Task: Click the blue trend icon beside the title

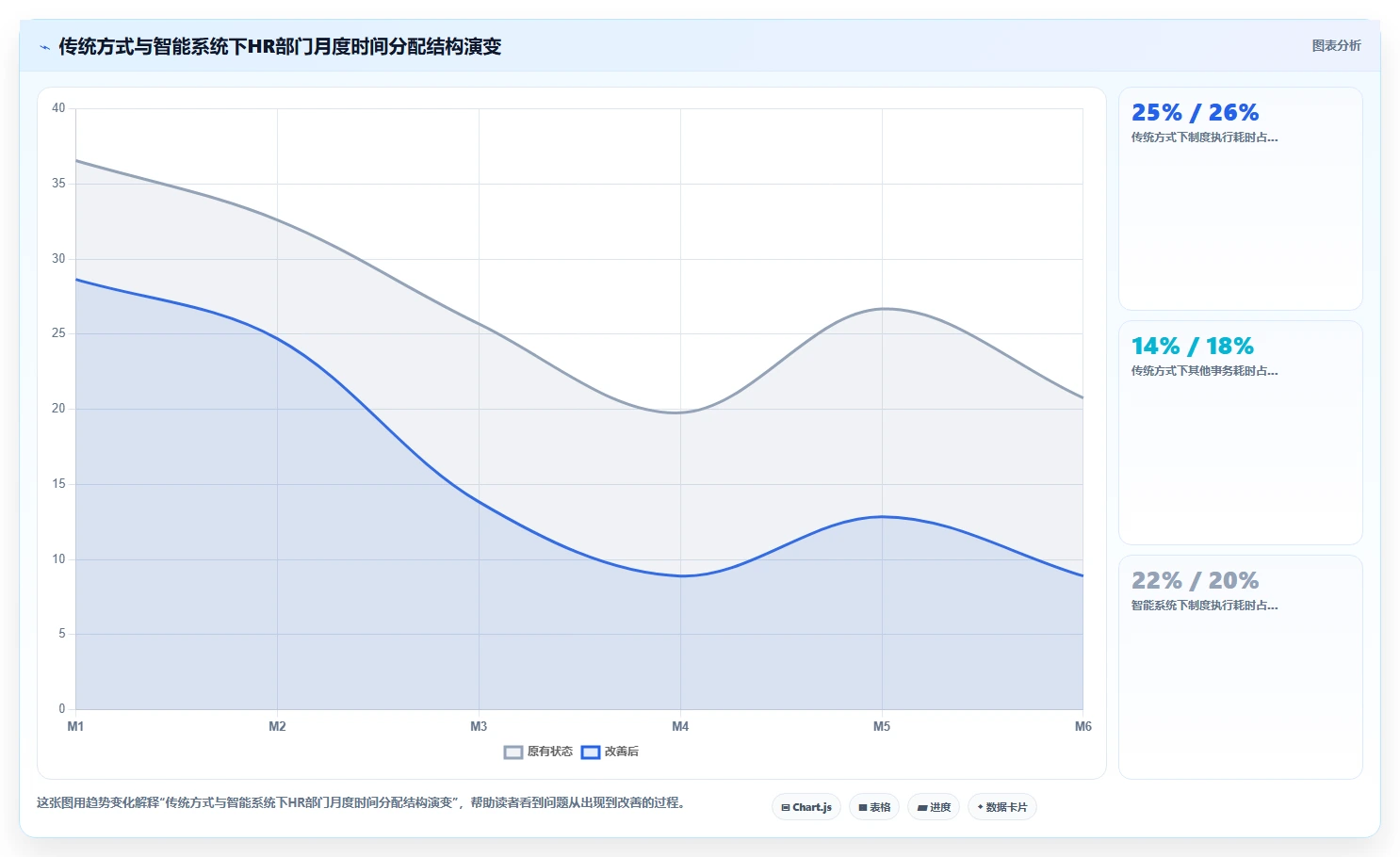Action: 44,47
